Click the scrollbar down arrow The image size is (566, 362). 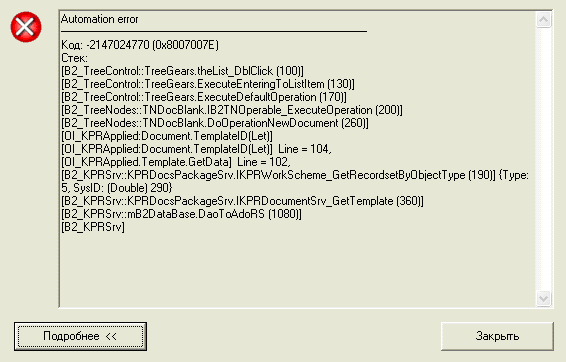(x=543, y=298)
